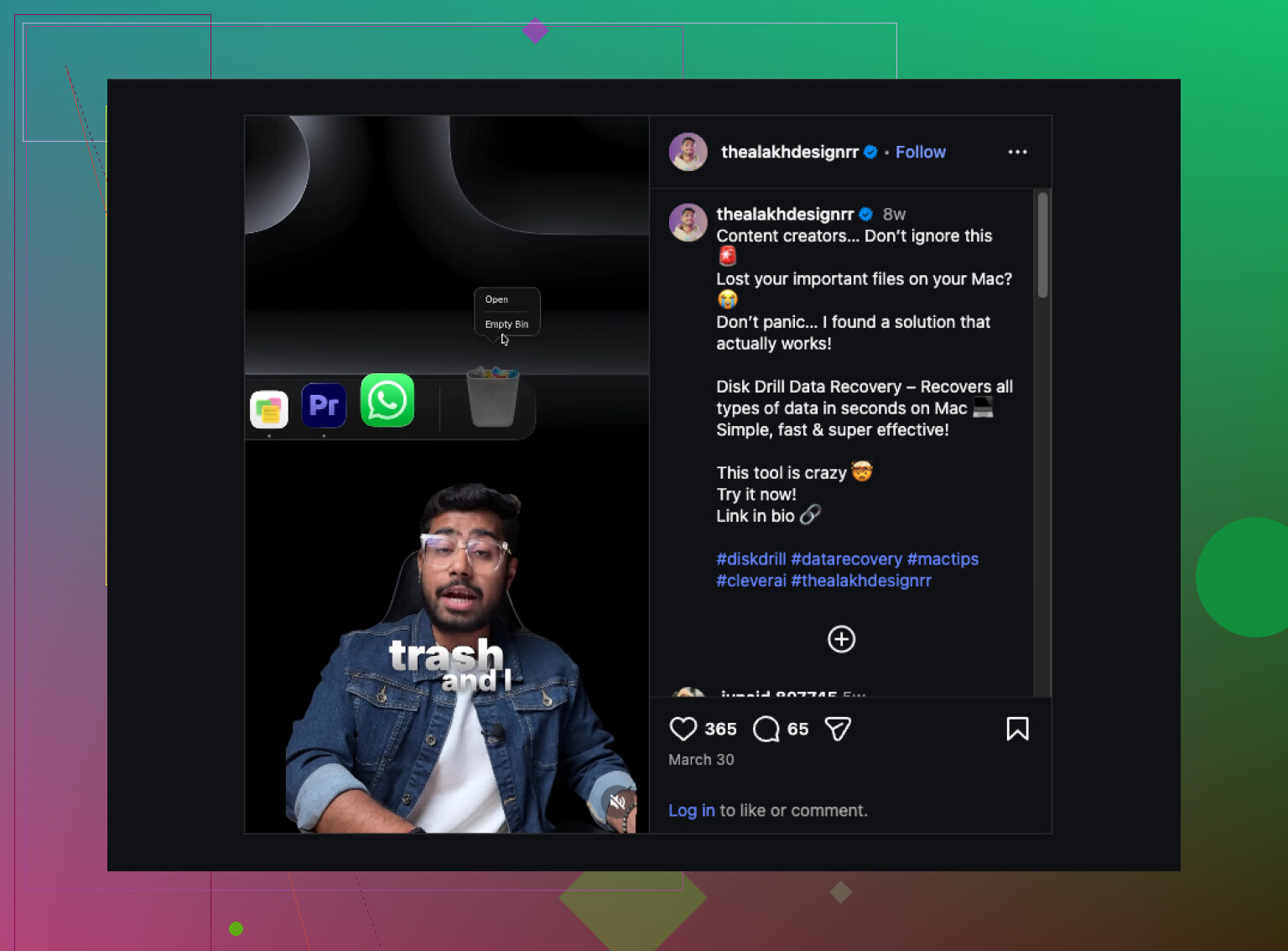Open the #datarecovery hashtag

pos(846,559)
